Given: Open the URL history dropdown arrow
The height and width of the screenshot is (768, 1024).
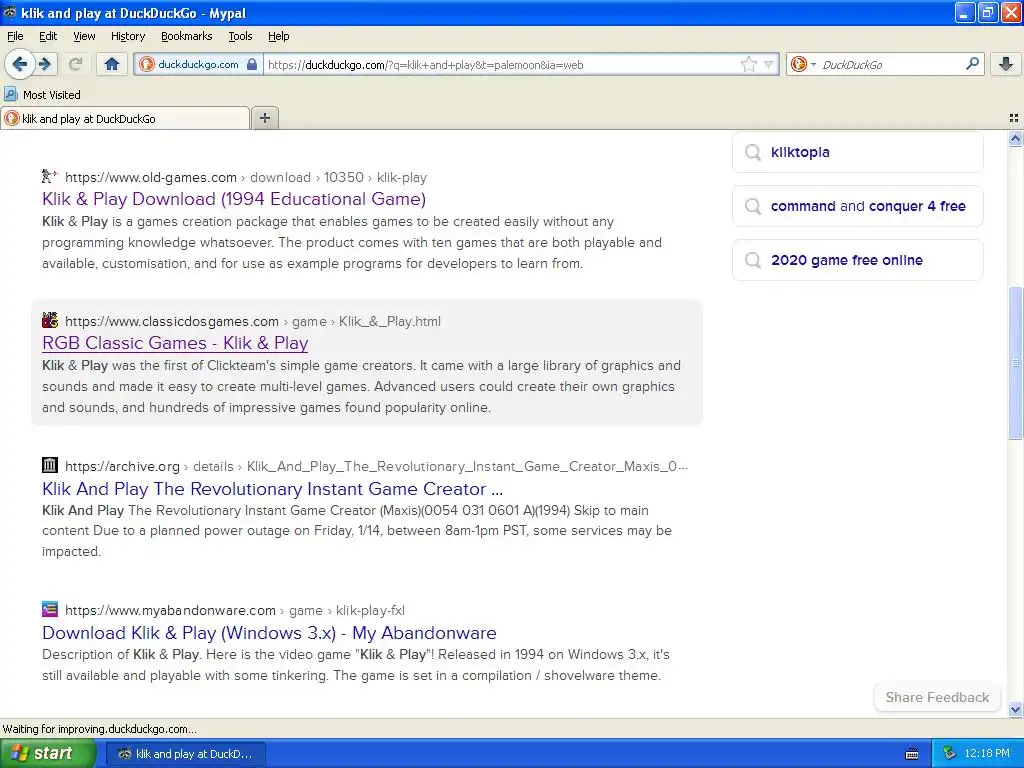Looking at the screenshot, I should [769, 65].
